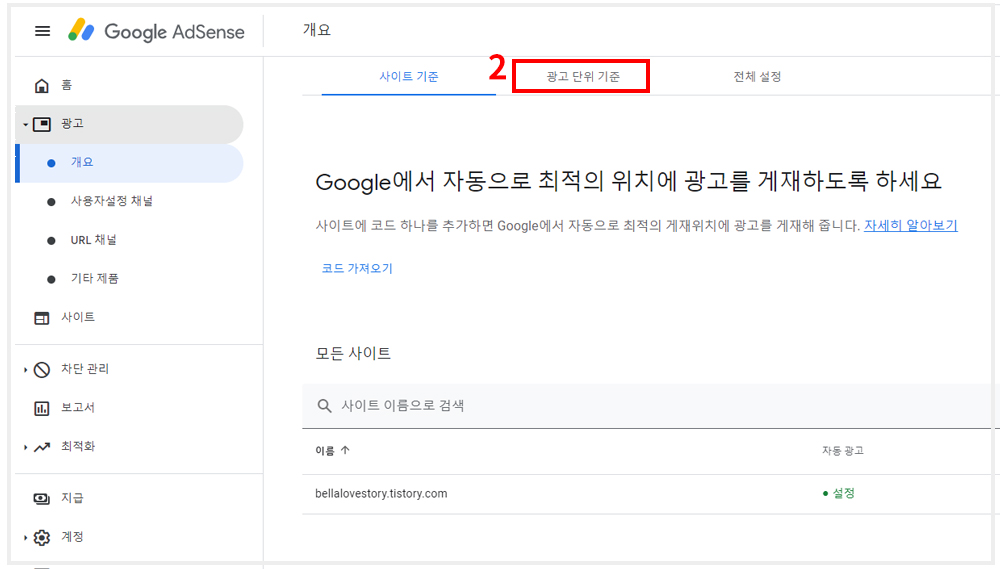Switch to the 광고 단위 기준 tab
Image resolution: width=1000 pixels, height=569 pixels.
583,77
